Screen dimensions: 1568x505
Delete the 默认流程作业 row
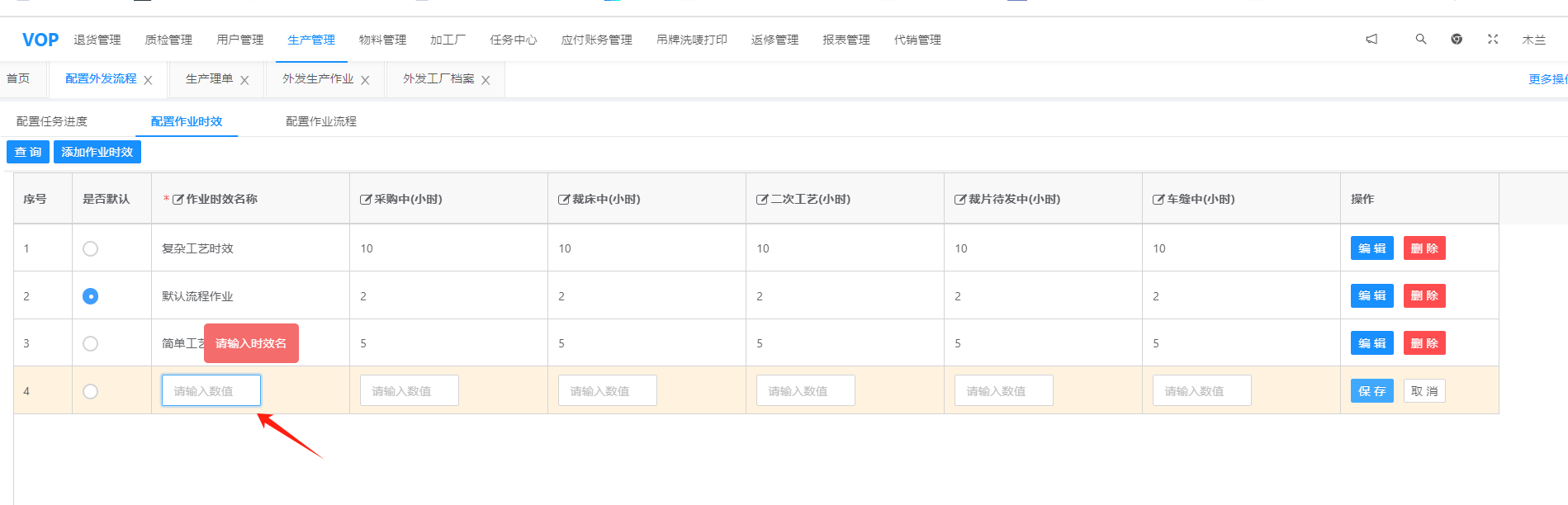(1424, 296)
